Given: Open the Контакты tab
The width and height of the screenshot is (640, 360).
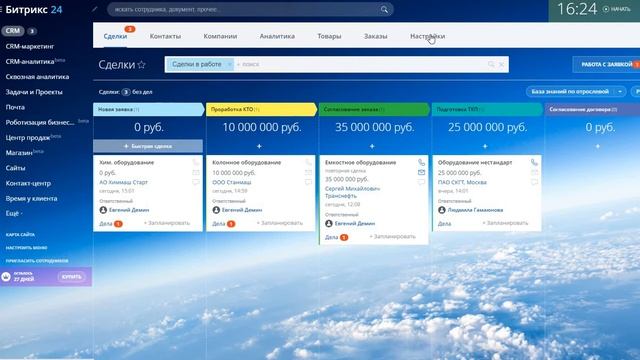Looking at the screenshot, I should pos(165,36).
